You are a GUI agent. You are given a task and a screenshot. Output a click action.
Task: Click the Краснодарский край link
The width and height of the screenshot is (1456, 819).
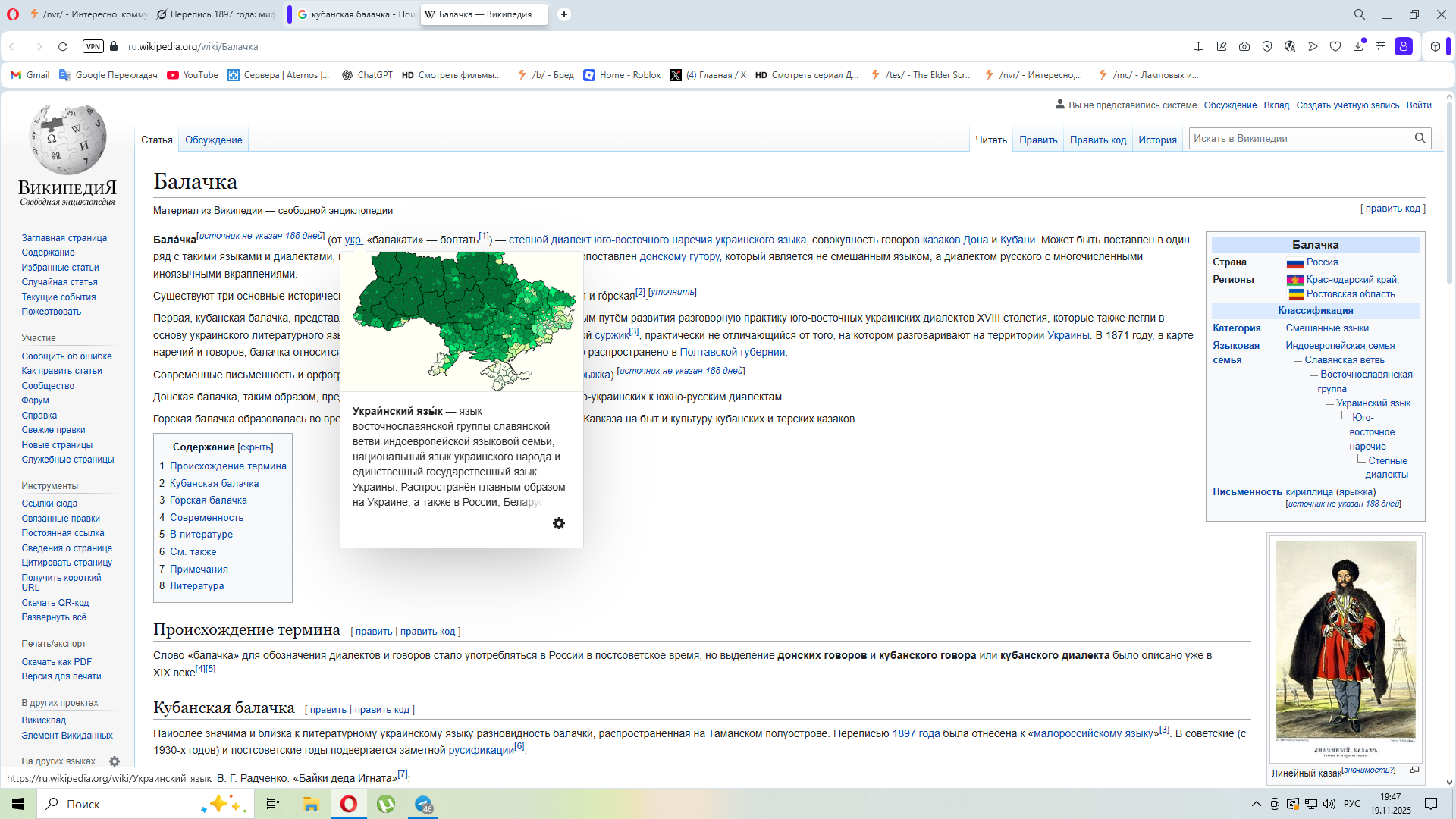(x=1352, y=279)
